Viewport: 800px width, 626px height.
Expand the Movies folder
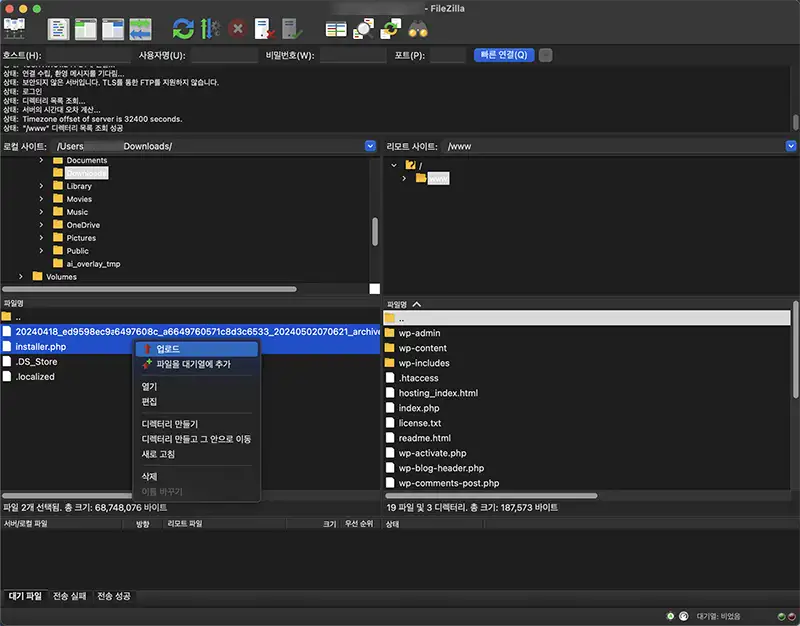coord(41,199)
